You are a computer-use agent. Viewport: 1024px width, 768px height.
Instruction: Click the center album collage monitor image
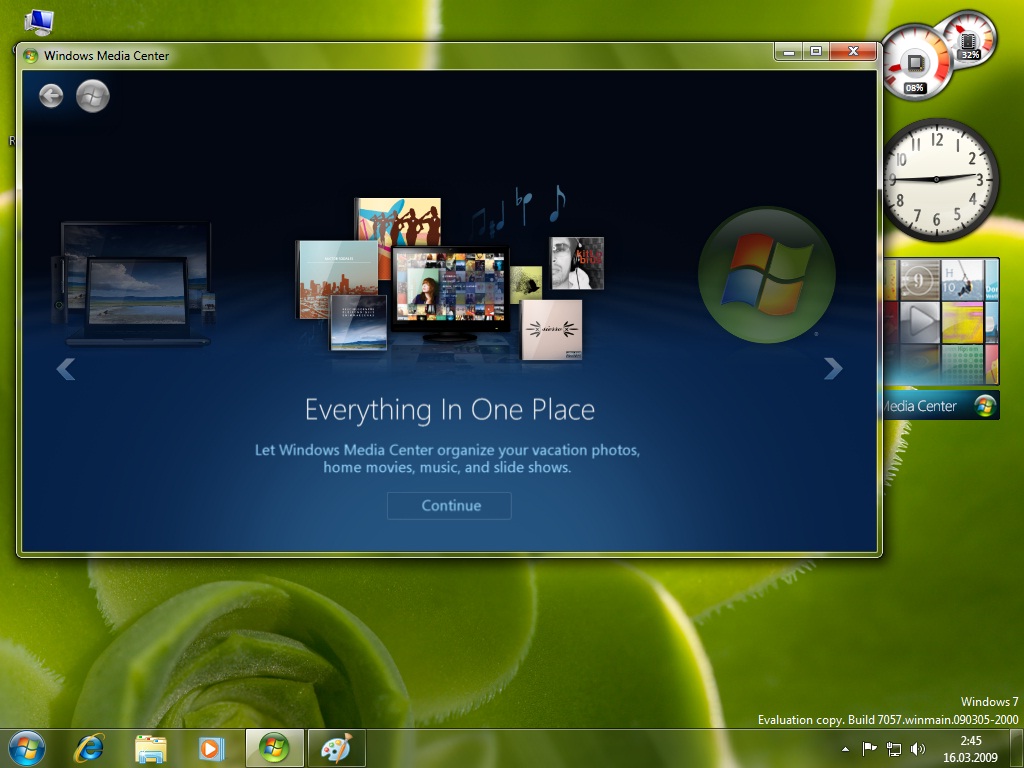pyautogui.click(x=450, y=293)
